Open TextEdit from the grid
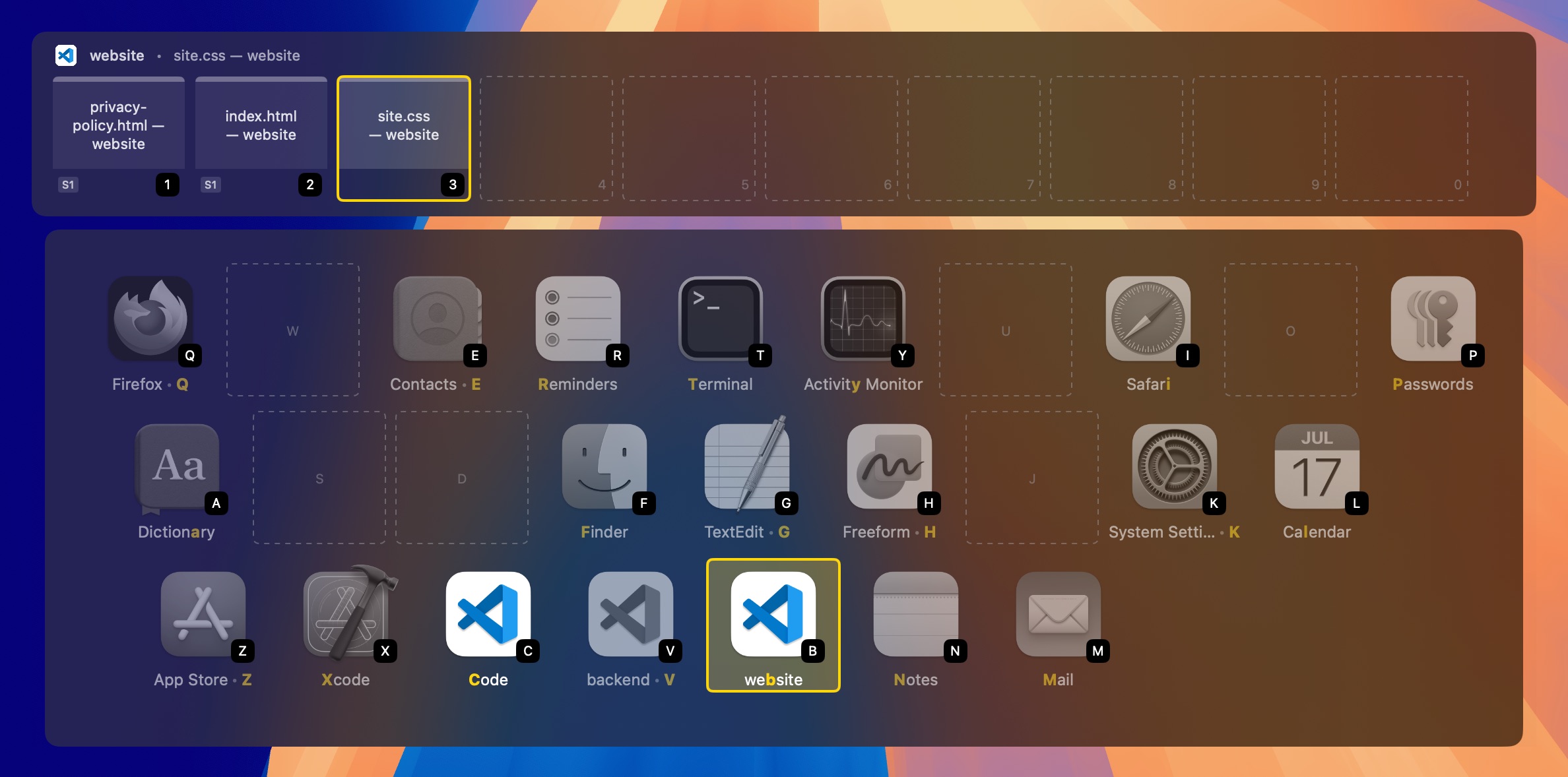 (747, 466)
